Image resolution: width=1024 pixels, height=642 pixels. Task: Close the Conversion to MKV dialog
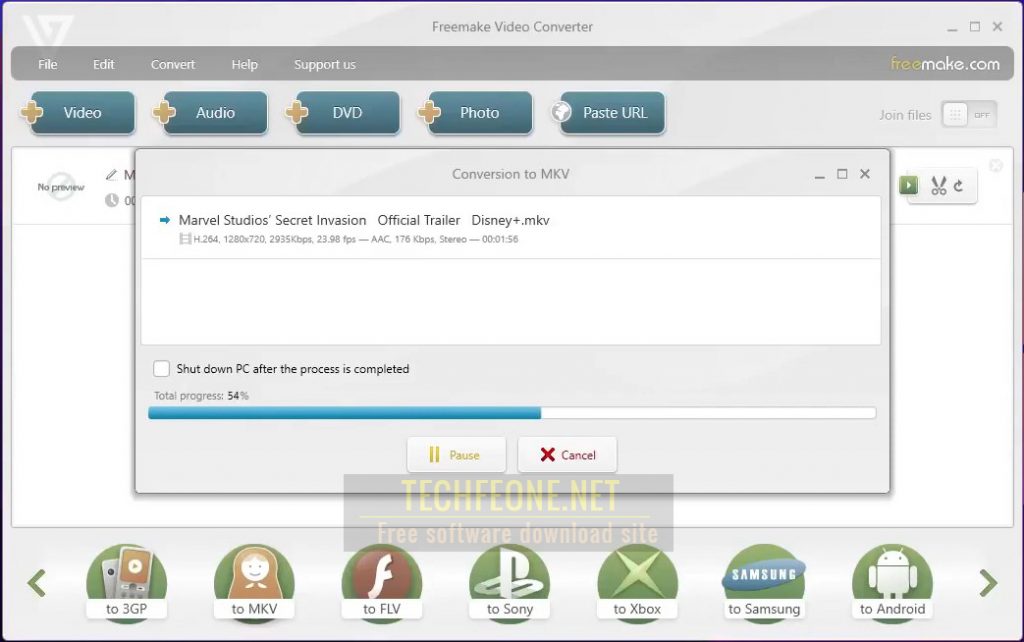(x=865, y=174)
